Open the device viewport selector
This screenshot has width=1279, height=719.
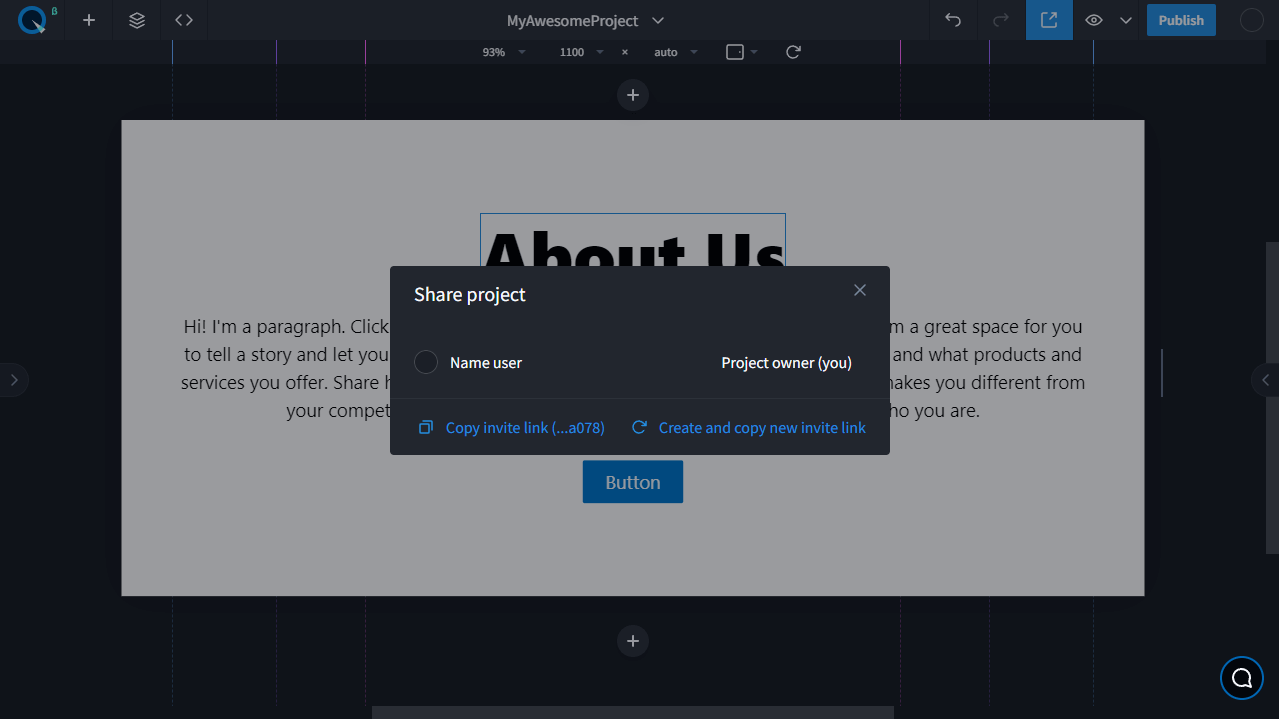[742, 52]
